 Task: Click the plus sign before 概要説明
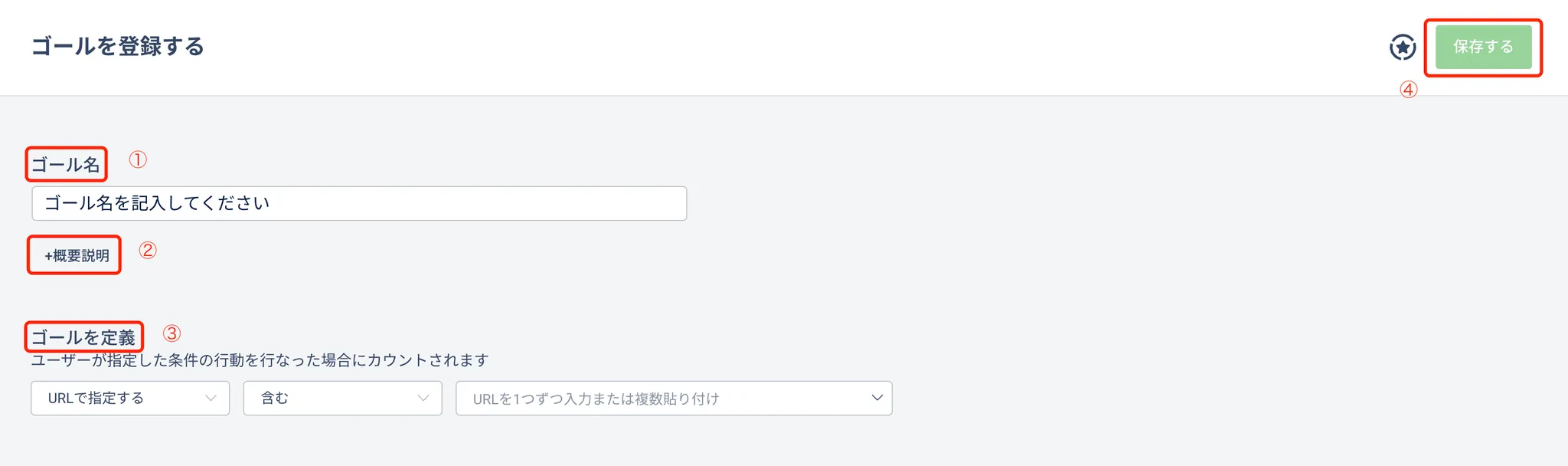click(x=48, y=256)
